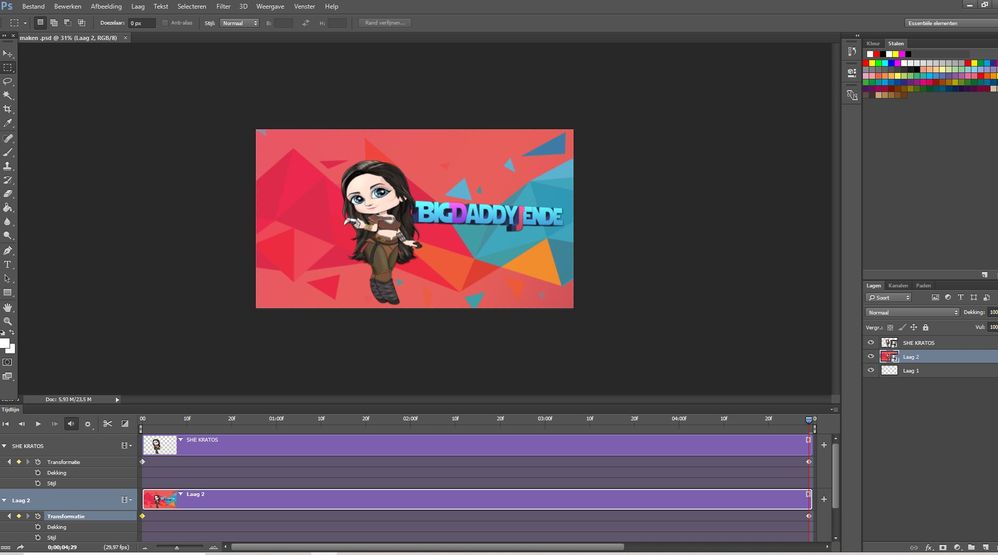Select the Paint Bucket tool

click(x=8, y=208)
